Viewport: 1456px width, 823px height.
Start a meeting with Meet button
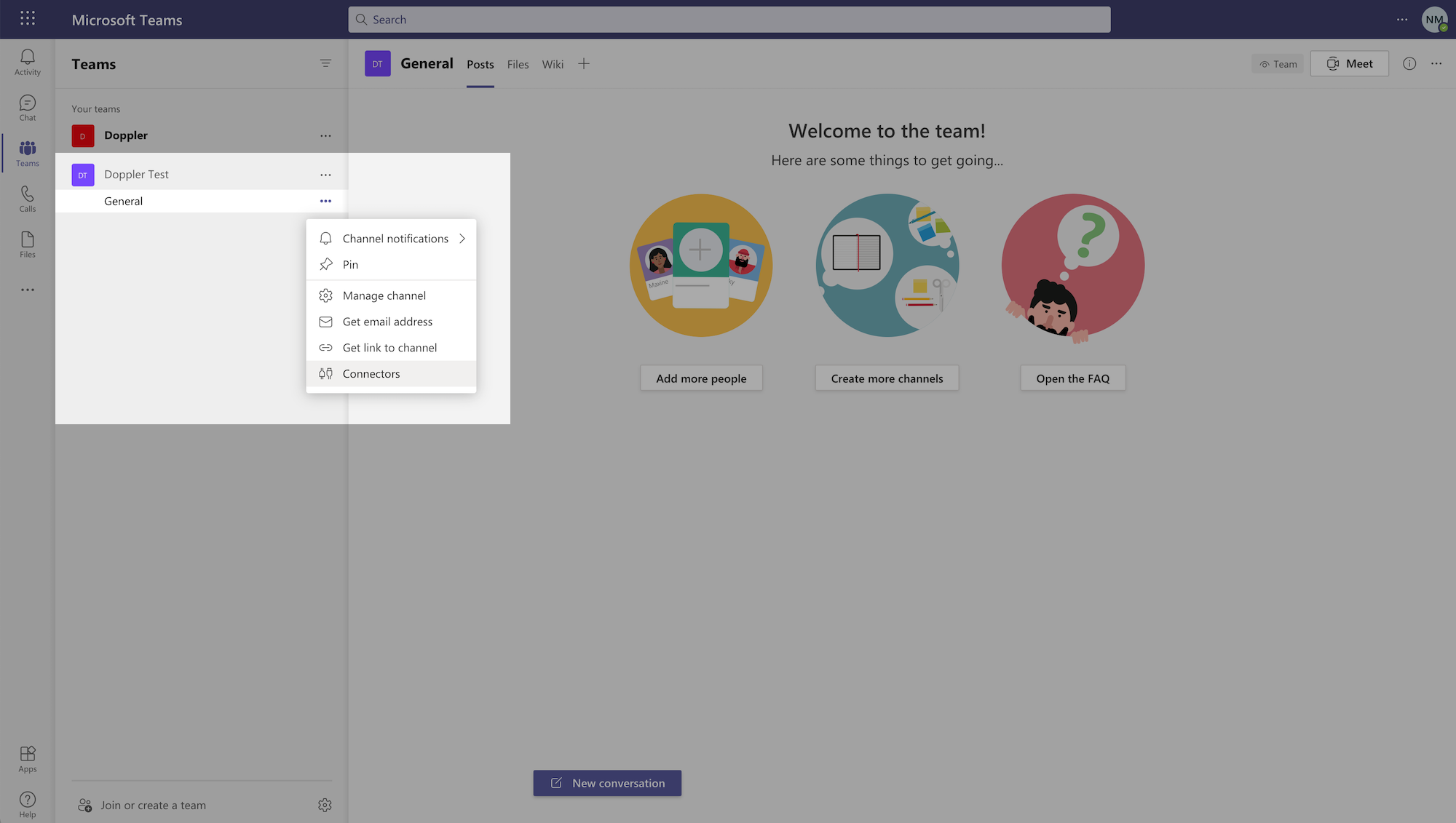tap(1349, 64)
